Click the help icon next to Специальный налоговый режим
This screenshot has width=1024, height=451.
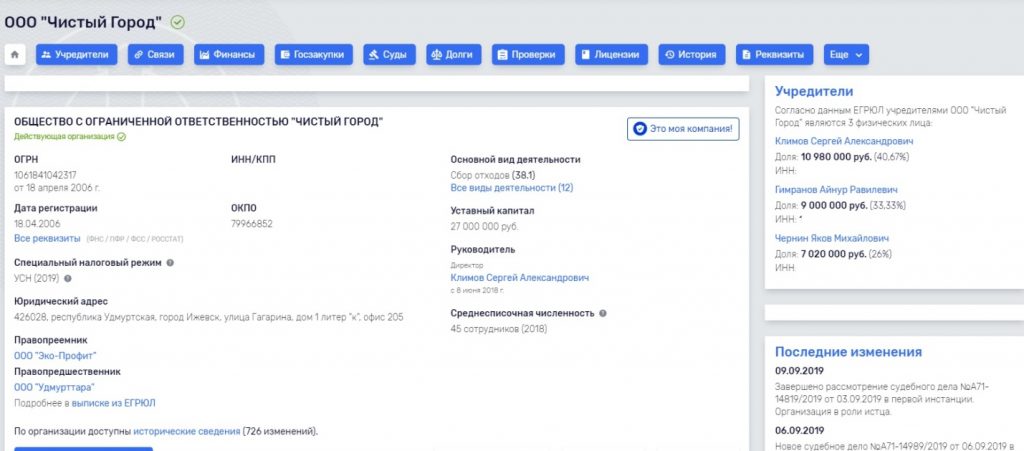pyautogui.click(x=170, y=263)
